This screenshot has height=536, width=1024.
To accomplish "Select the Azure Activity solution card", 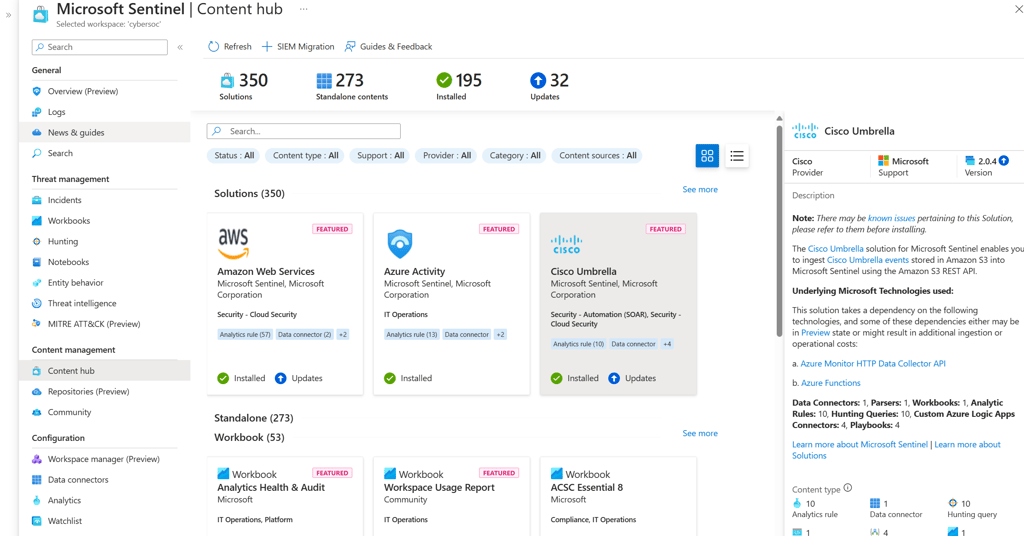I will 451,304.
